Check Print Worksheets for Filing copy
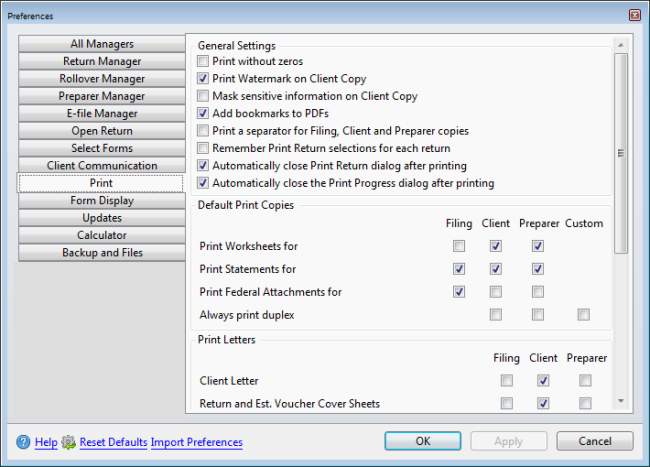This screenshot has height=467, width=650. (459, 246)
